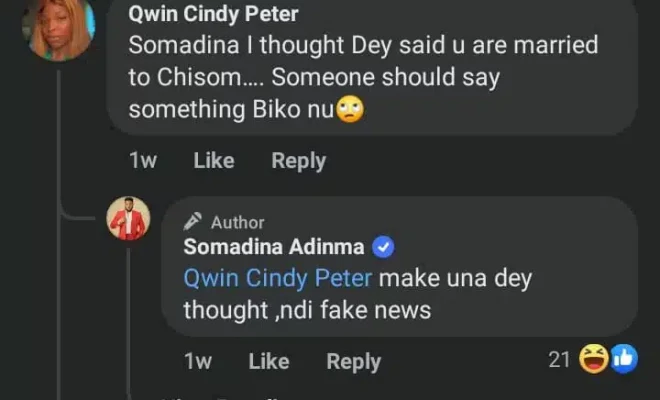660x400 pixels.
Task: Open the blue Qwin Cindy Peter mention
Action: pos(277,279)
